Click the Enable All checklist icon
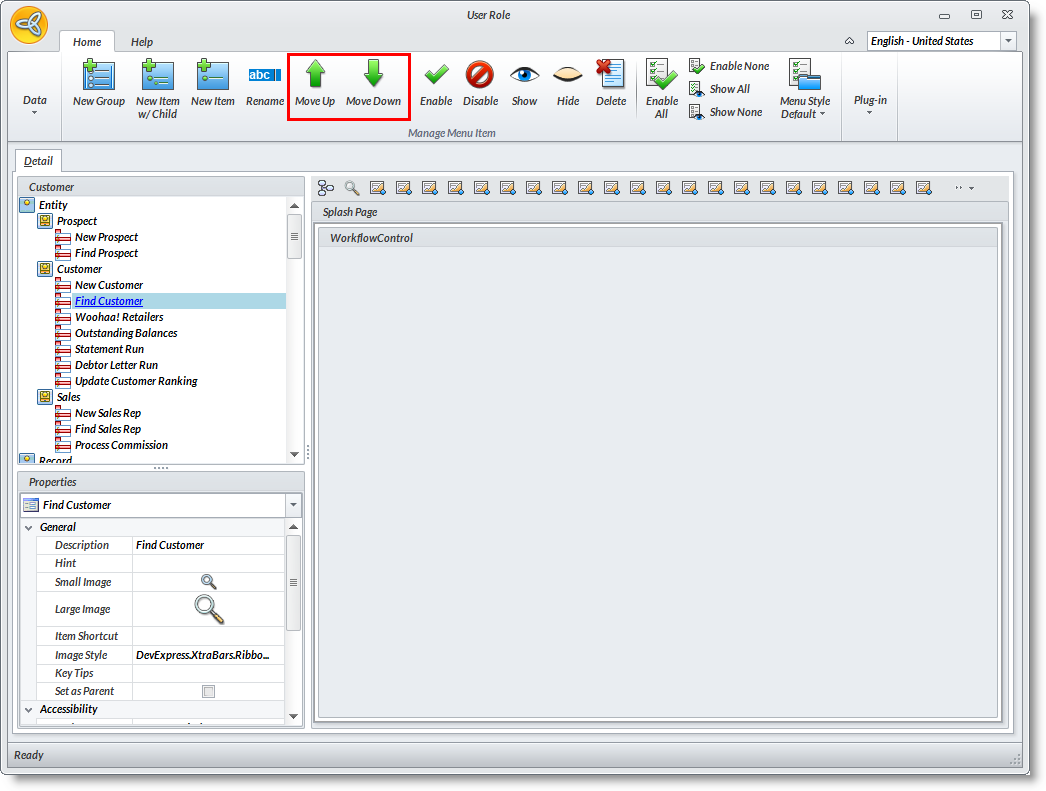Screen dimensions: 1046x791 pyautogui.click(x=661, y=76)
